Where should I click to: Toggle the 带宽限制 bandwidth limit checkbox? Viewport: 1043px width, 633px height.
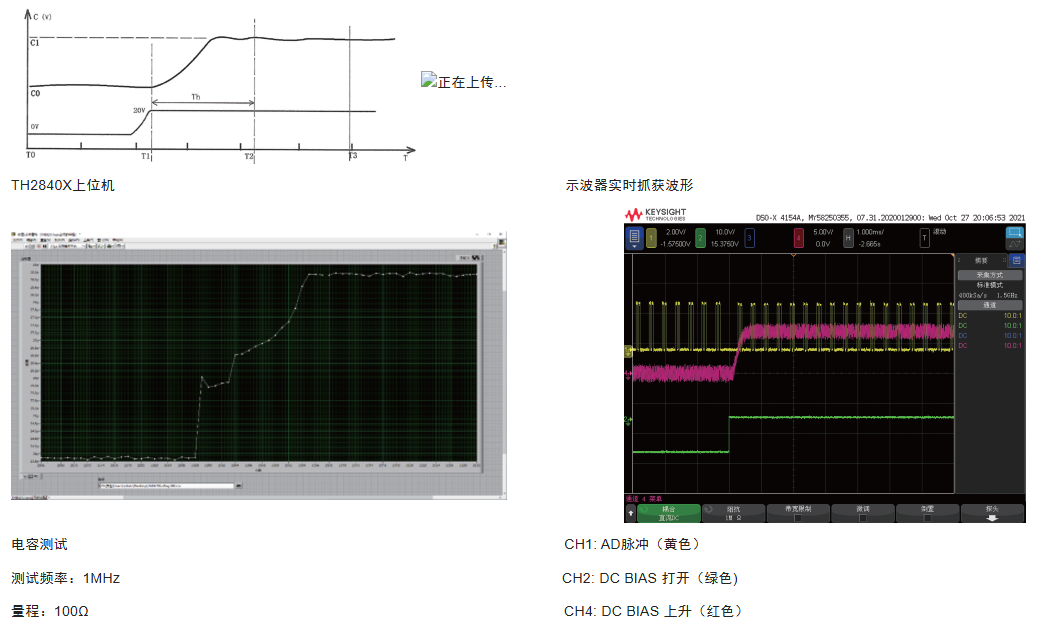pos(798,518)
